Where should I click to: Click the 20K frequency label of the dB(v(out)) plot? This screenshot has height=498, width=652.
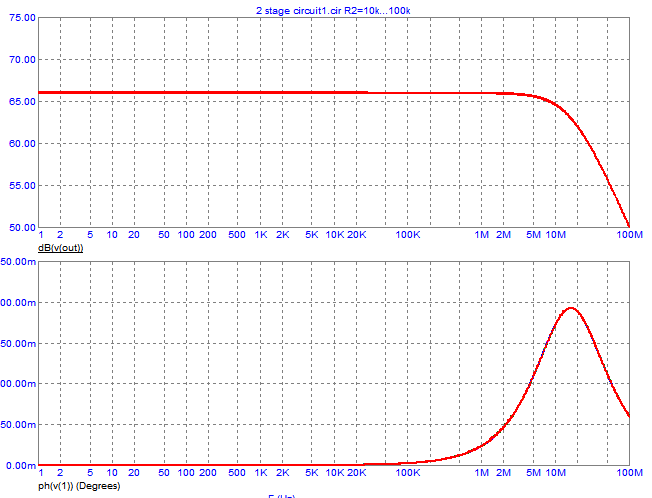click(x=357, y=235)
